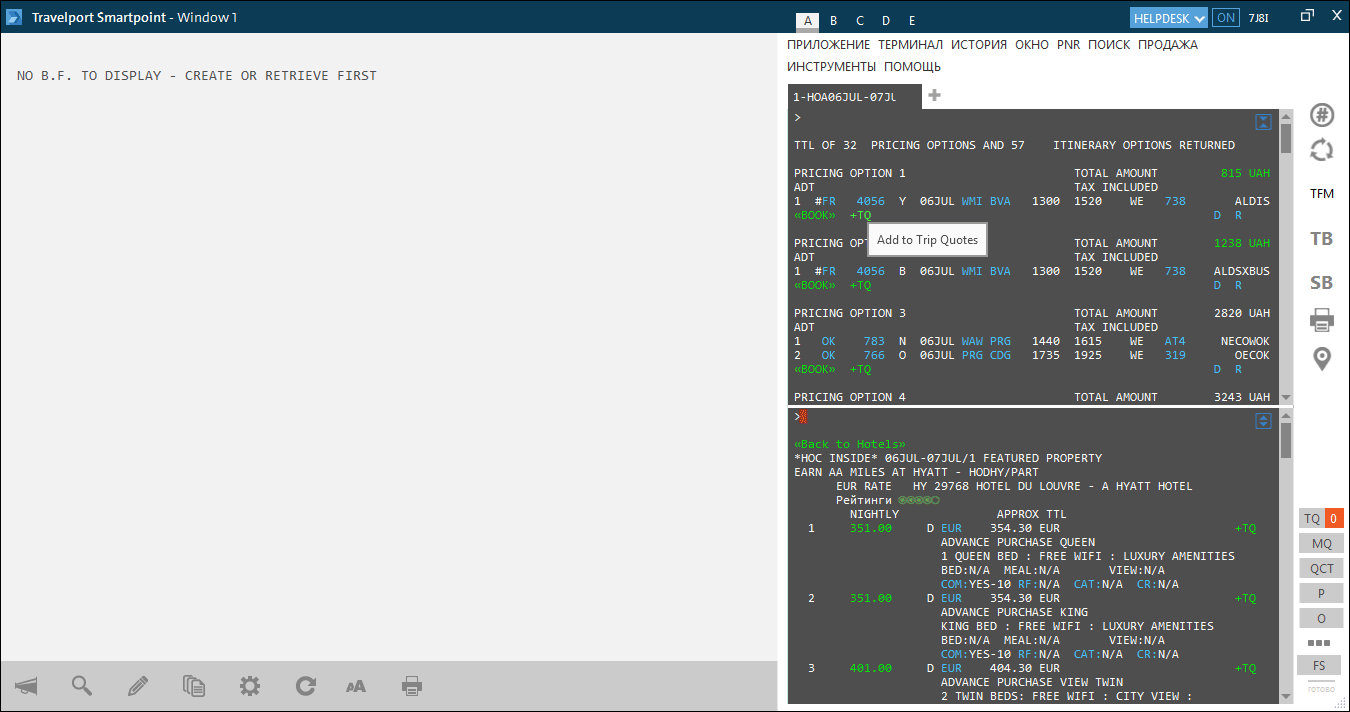
Task: Click the printer icon in right sidebar
Action: tap(1322, 320)
